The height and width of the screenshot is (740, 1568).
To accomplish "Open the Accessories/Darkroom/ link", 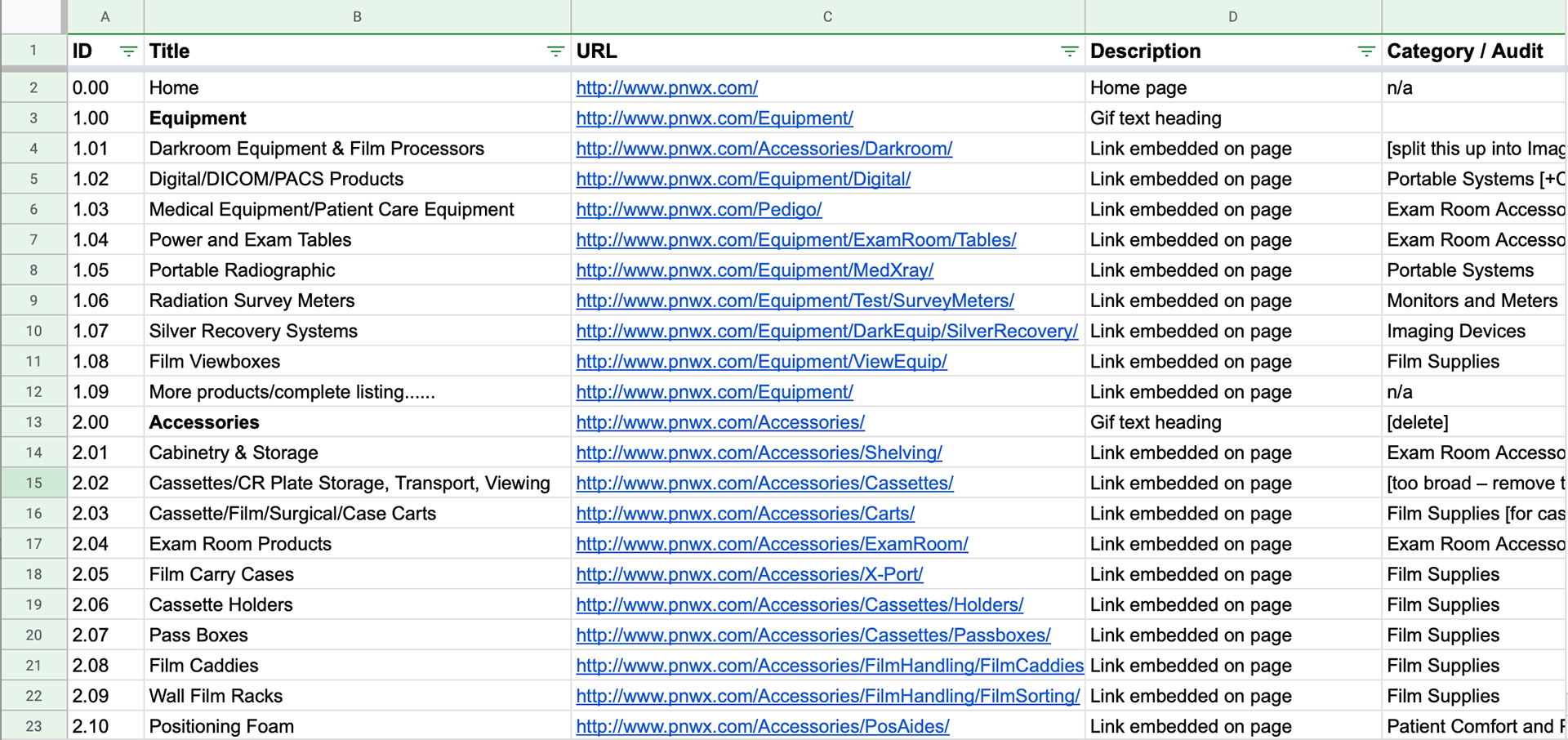I will pyautogui.click(x=764, y=149).
